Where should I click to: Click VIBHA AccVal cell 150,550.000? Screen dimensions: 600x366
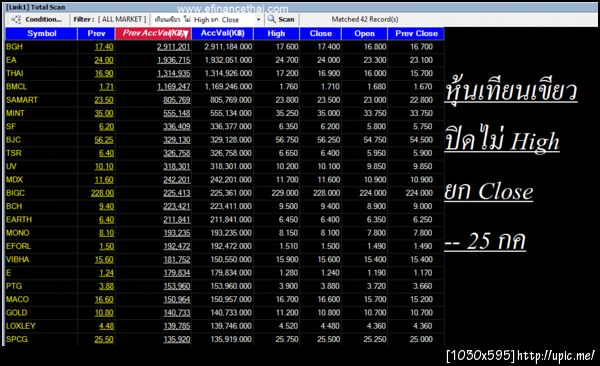pos(231,260)
